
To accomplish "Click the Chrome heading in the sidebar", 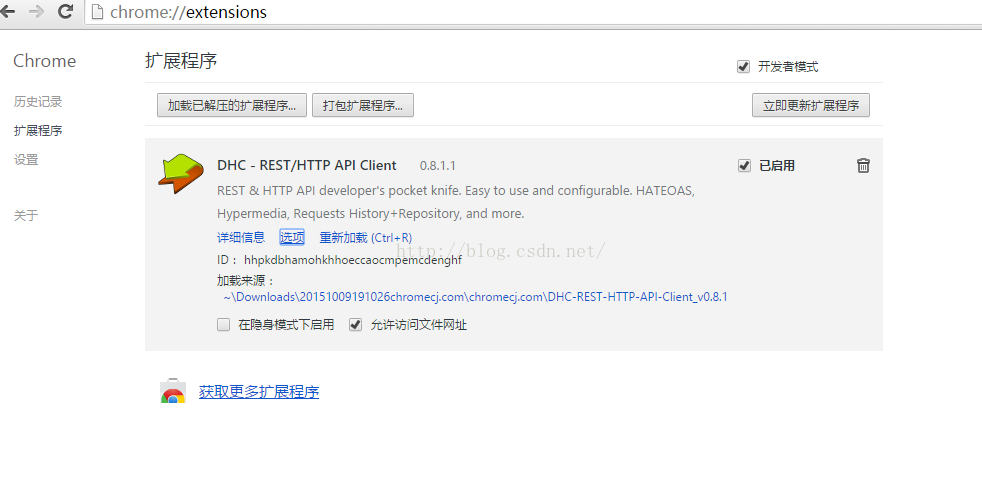I will tap(44, 61).
